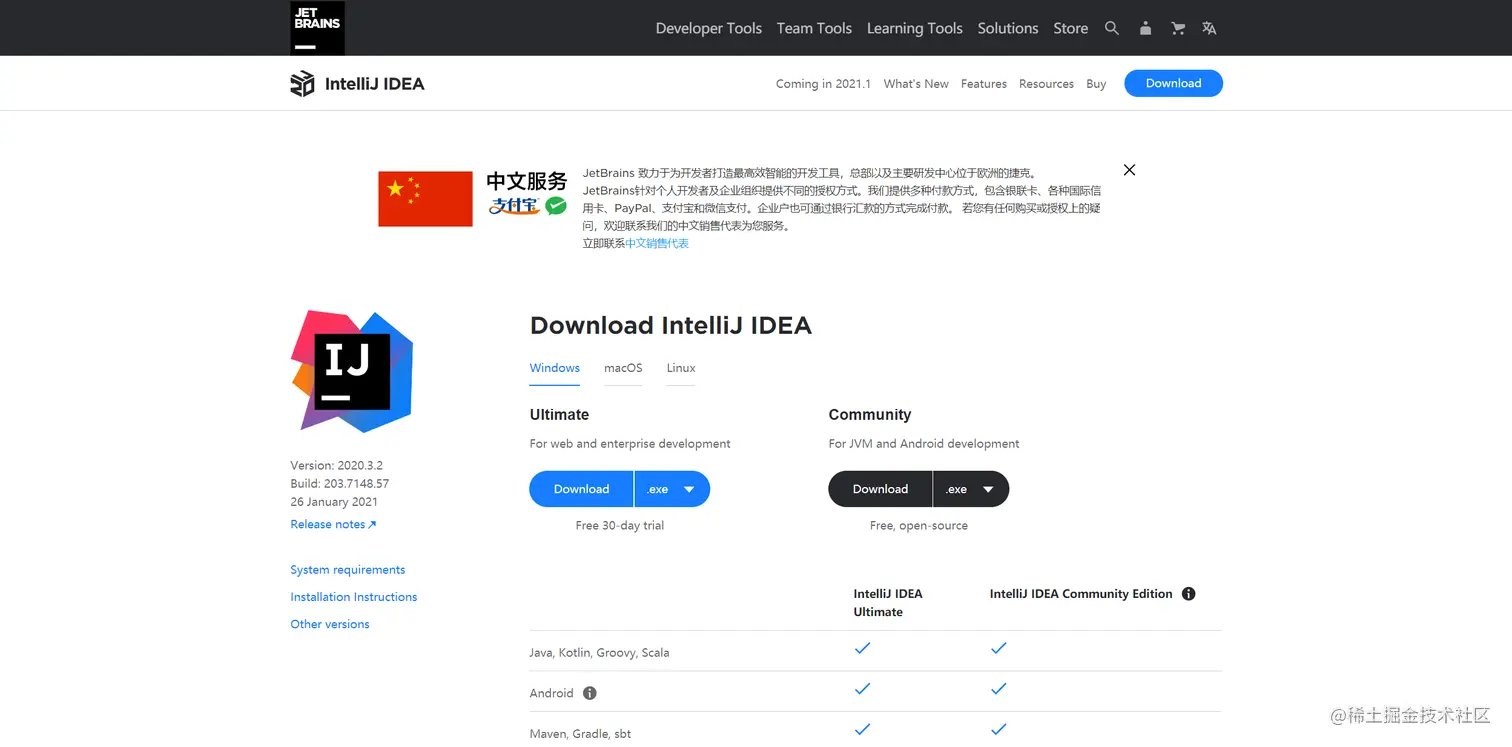The image size is (1512, 747).
Task: Open the What's New page
Action: click(x=916, y=84)
